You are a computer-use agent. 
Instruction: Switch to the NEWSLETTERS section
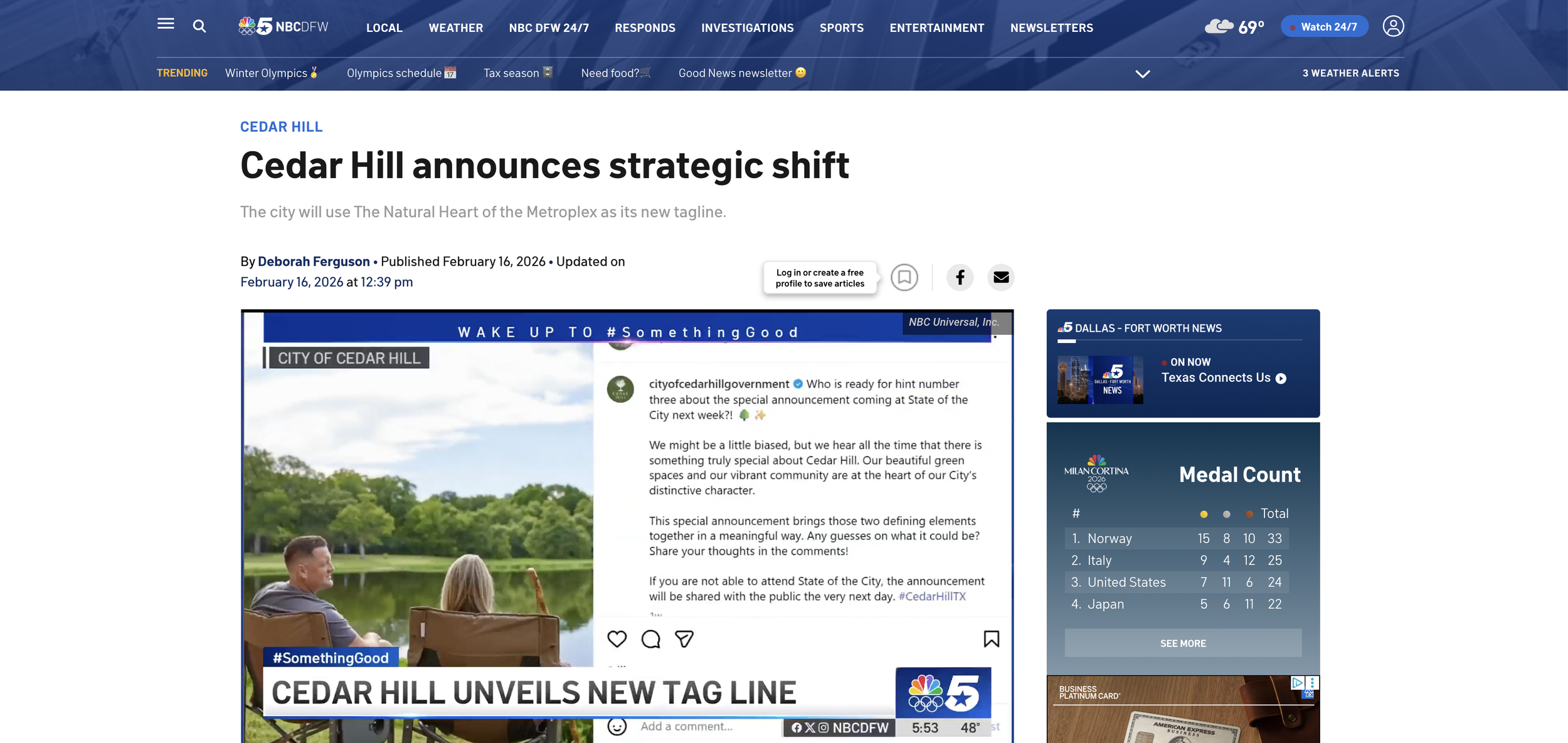coord(1051,28)
